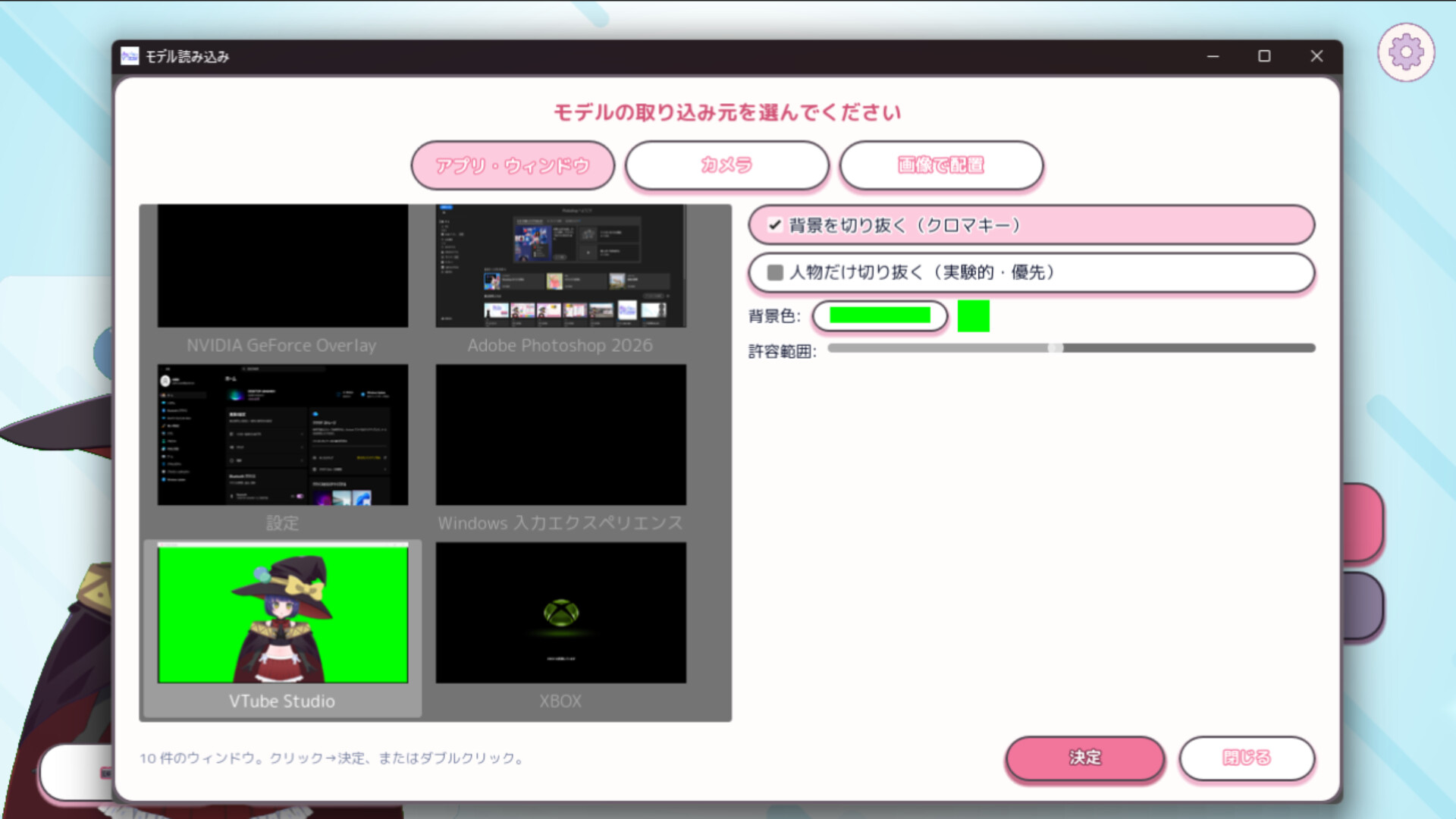
Task: Switch to the カメラ tab
Action: (726, 165)
